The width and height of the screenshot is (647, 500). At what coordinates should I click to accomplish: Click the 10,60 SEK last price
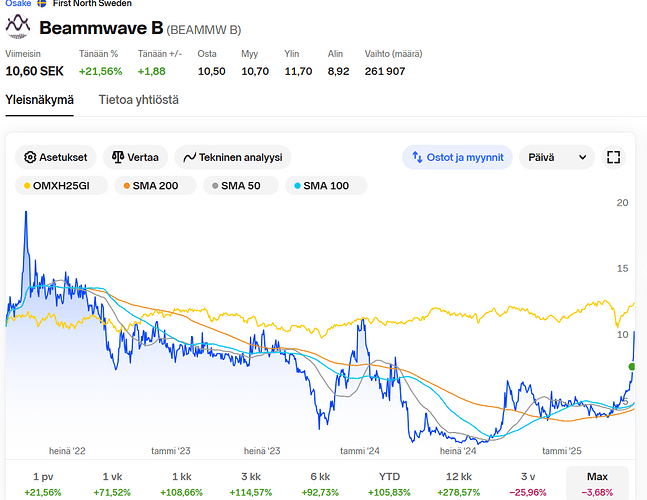(35, 71)
